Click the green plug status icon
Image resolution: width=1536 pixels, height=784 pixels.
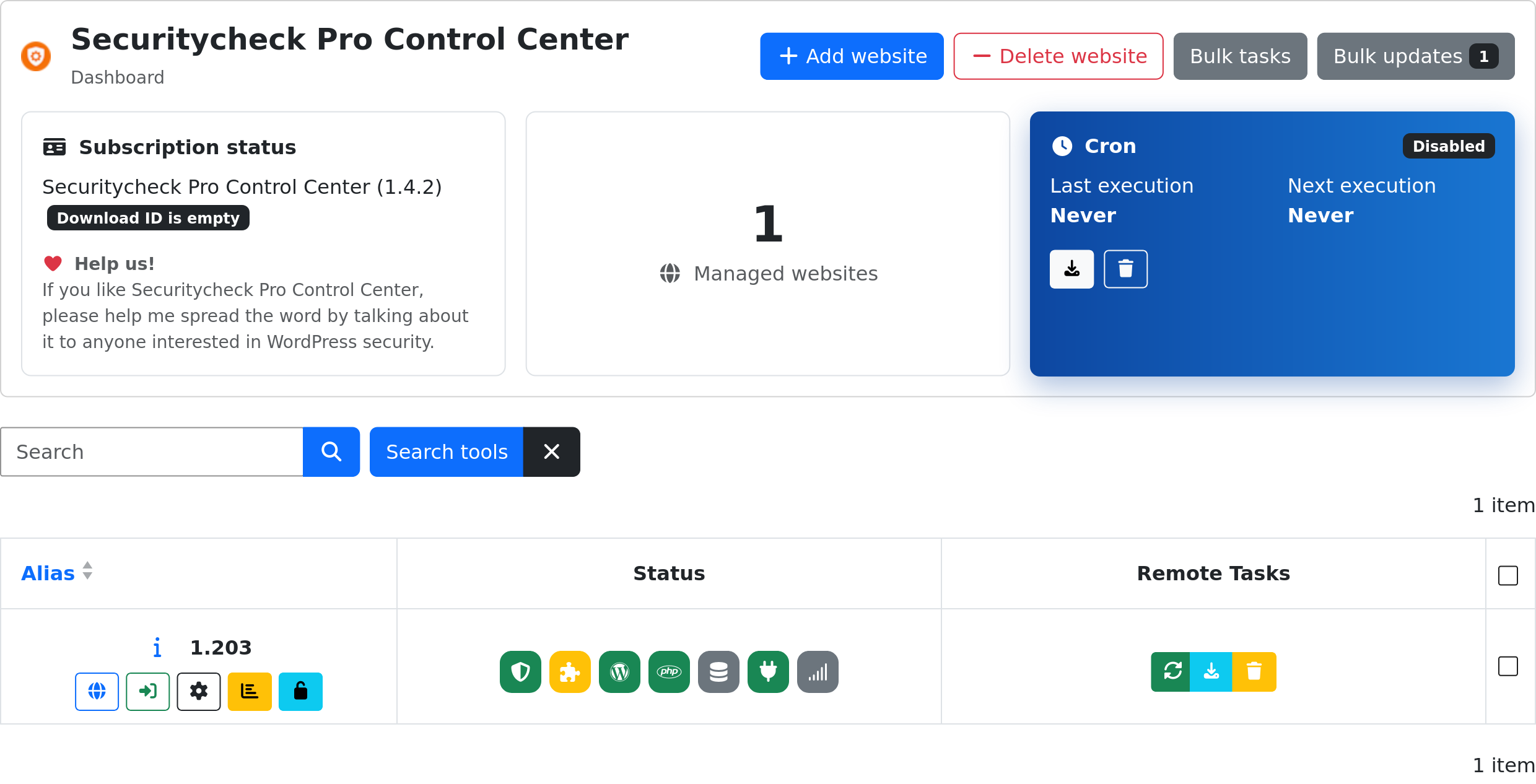[x=768, y=672]
